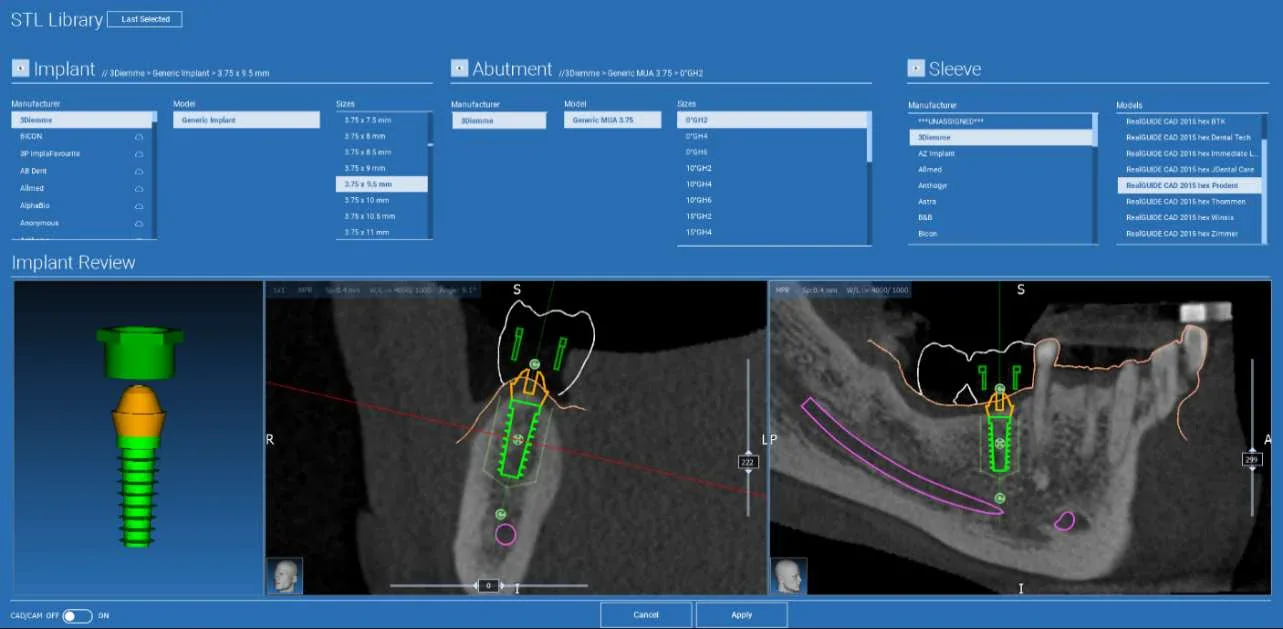Click the head orientation icon in panoramic view
1283x629 pixels.
pos(789,576)
